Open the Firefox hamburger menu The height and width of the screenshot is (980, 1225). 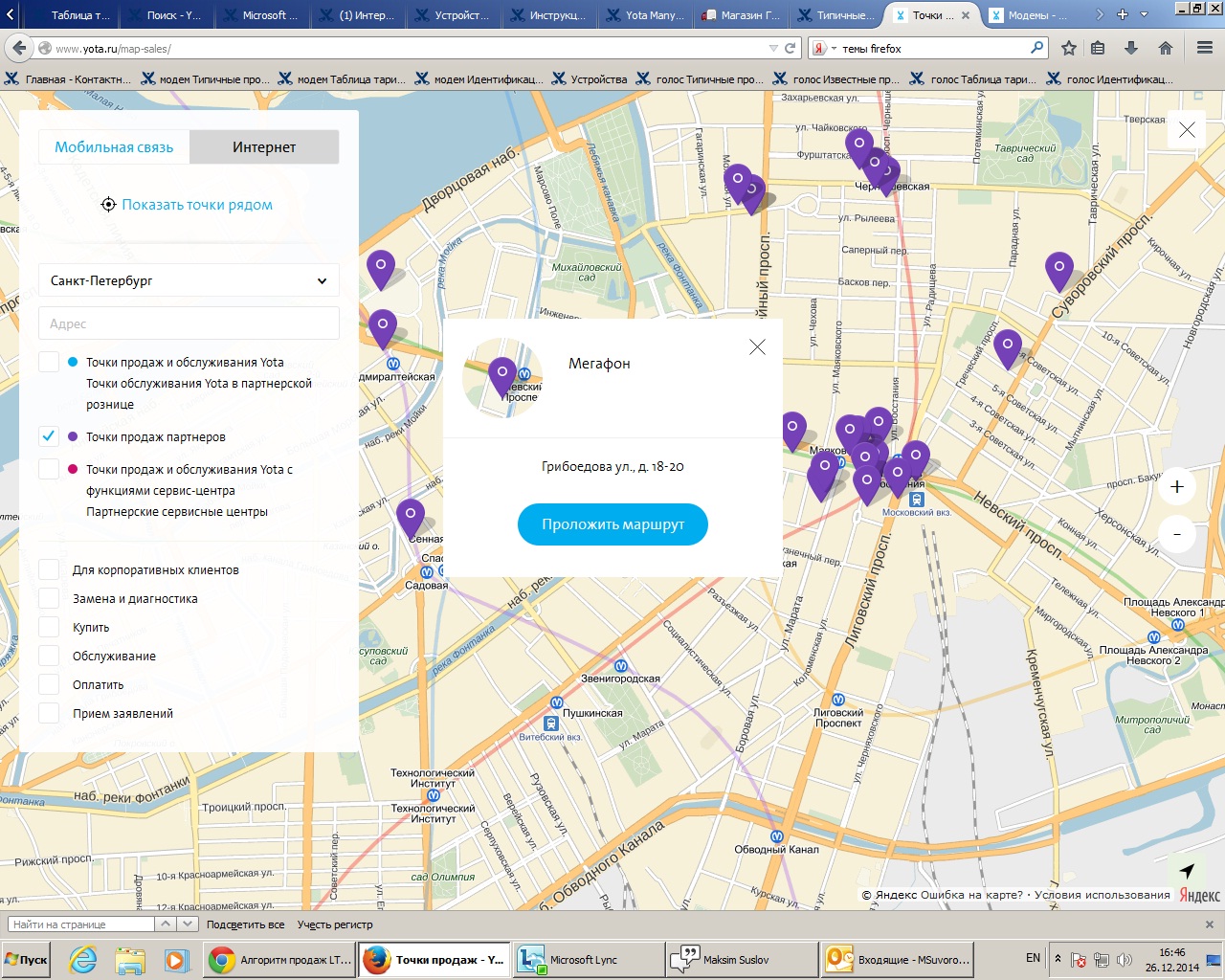coord(1205,48)
